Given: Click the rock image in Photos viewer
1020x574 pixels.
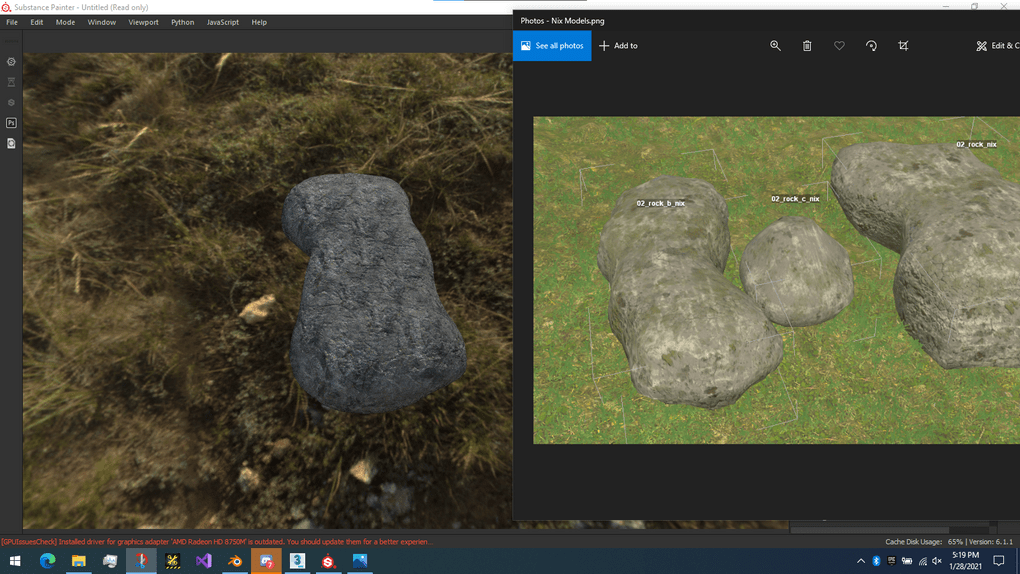Looking at the screenshot, I should 776,280.
